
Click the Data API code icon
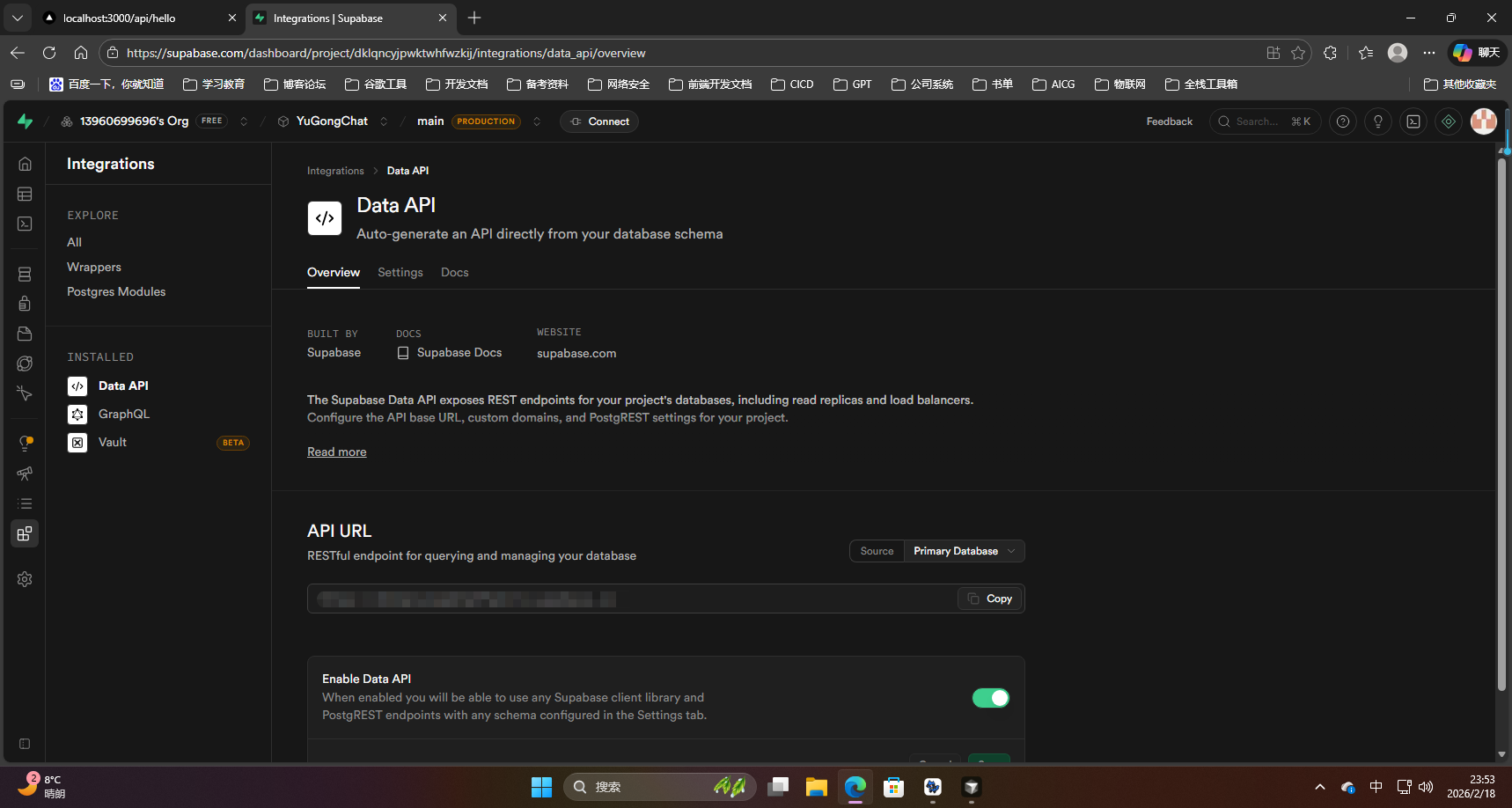pos(325,218)
